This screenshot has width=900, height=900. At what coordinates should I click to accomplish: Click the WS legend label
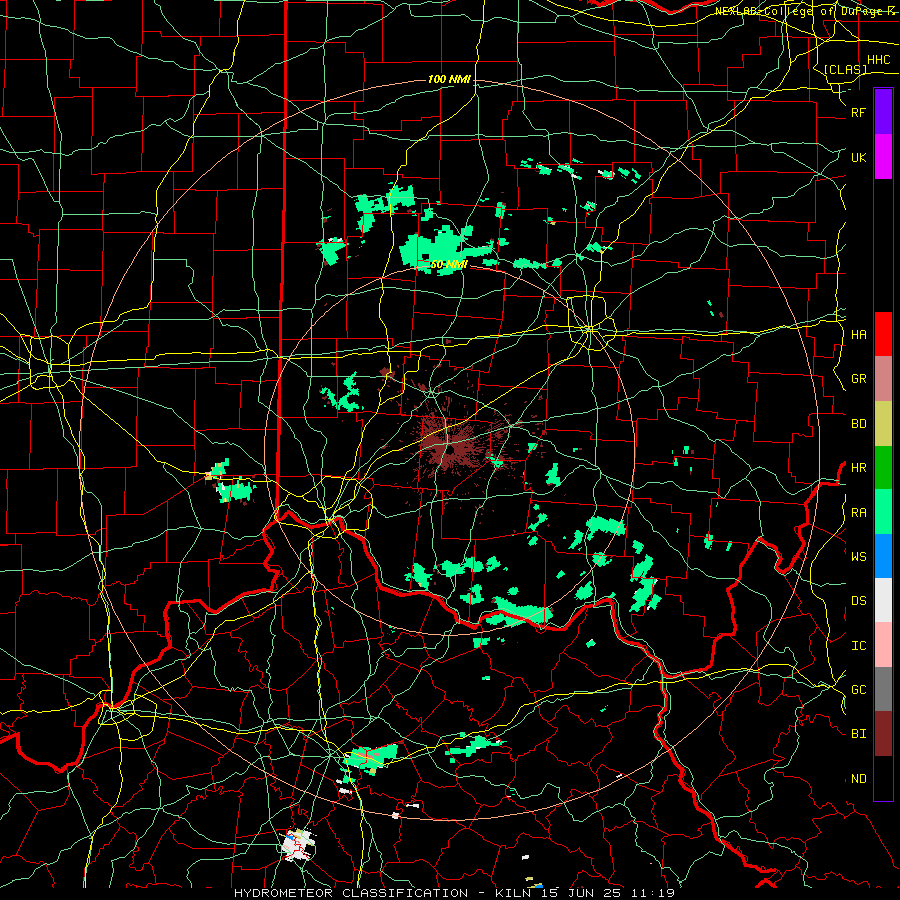[x=858, y=556]
